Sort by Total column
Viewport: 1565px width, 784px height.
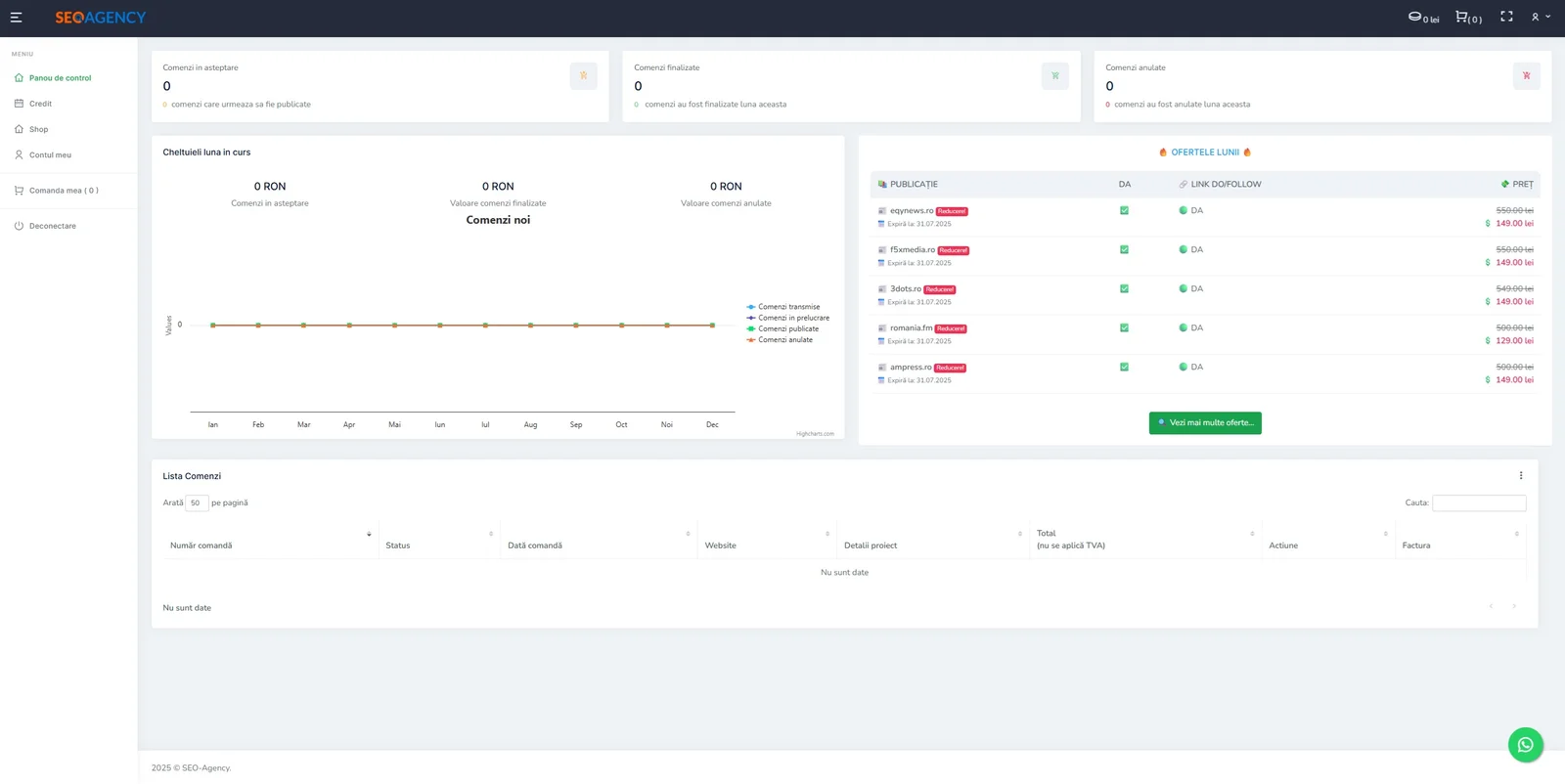1145,540
